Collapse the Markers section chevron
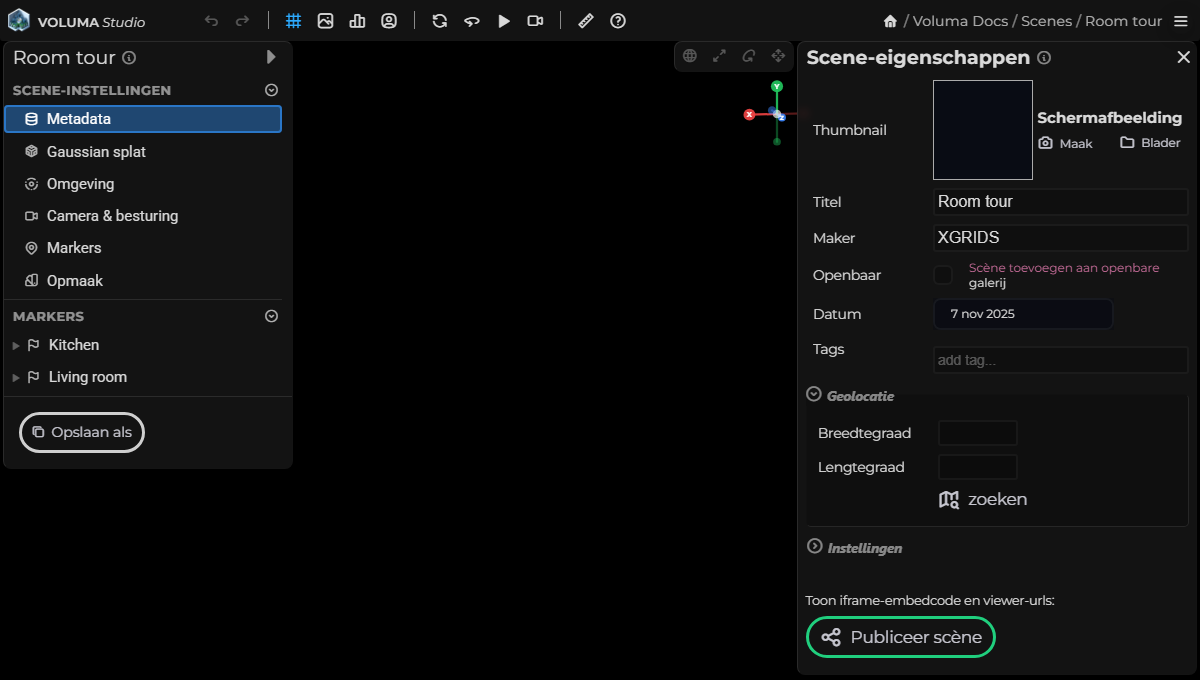Image resolution: width=1200 pixels, height=680 pixels. [271, 316]
